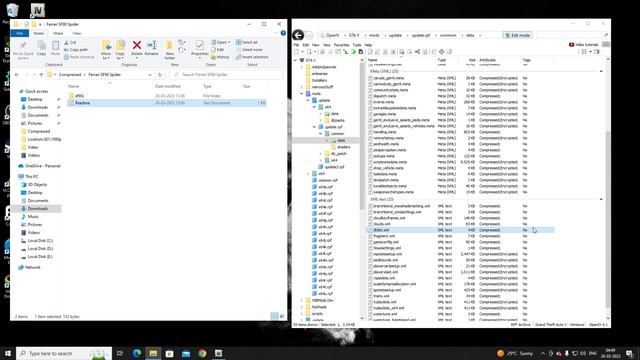This screenshot has height=360, width=640.
Task: Click the crosshair target icon in OpenIV toolbar
Action: click(x=441, y=52)
